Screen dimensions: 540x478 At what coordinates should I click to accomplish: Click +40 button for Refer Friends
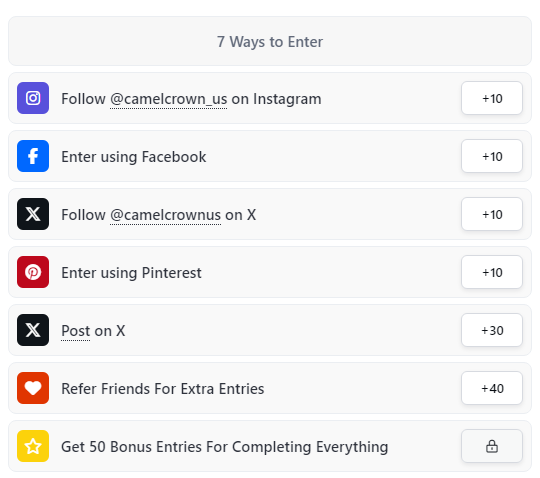point(492,388)
